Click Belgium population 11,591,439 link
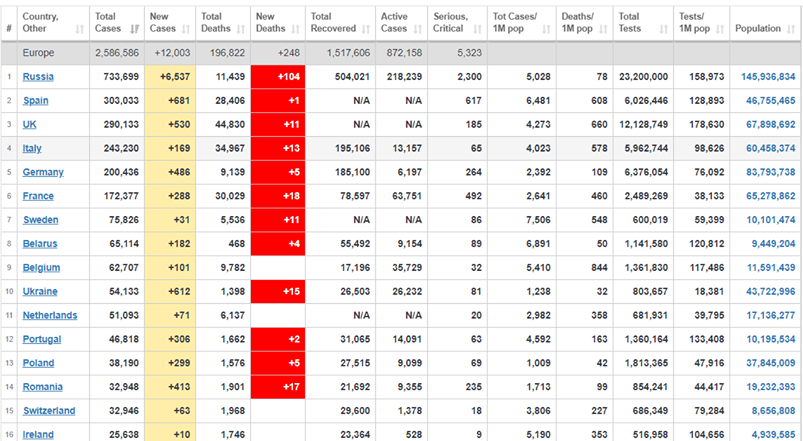This screenshot has height=441, width=803. (771, 268)
